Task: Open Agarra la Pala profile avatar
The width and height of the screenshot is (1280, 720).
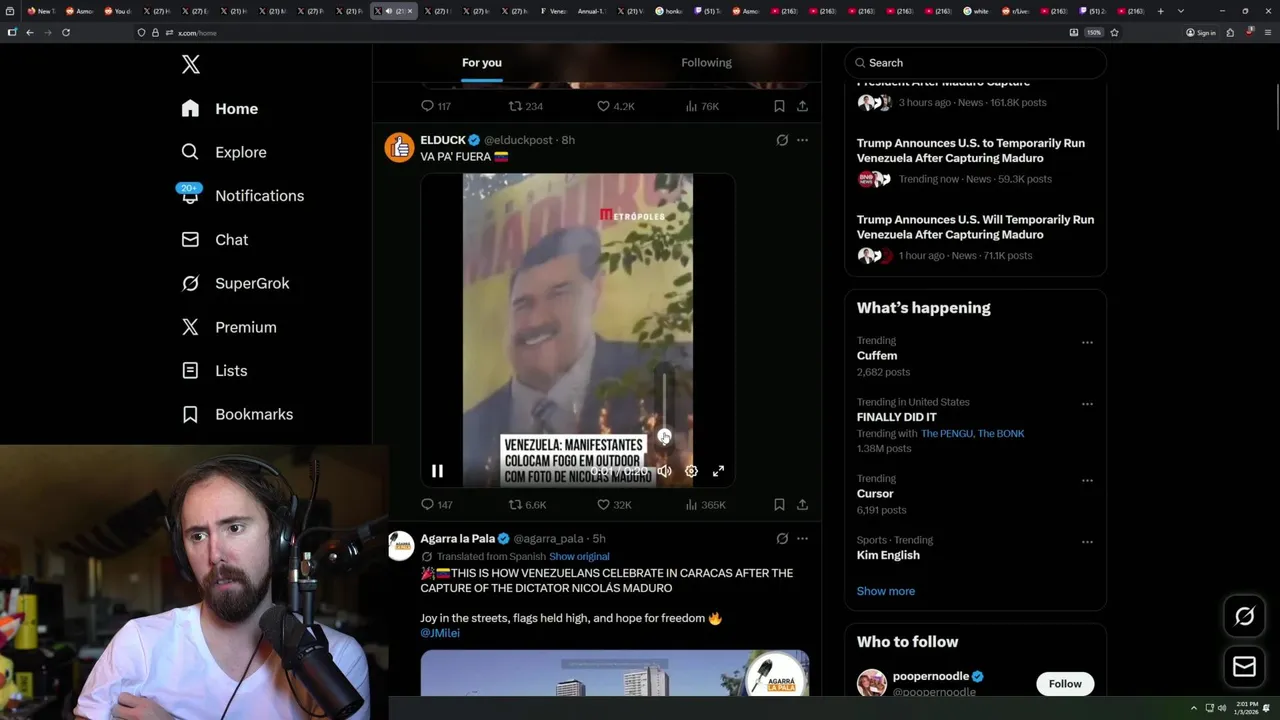Action: coord(400,545)
